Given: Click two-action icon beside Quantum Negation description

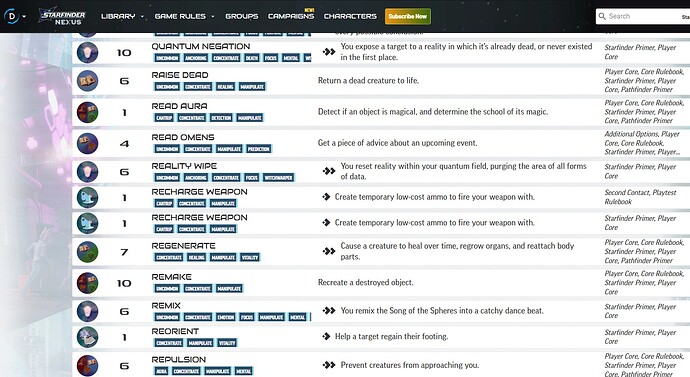Looking at the screenshot, I should click(329, 52).
